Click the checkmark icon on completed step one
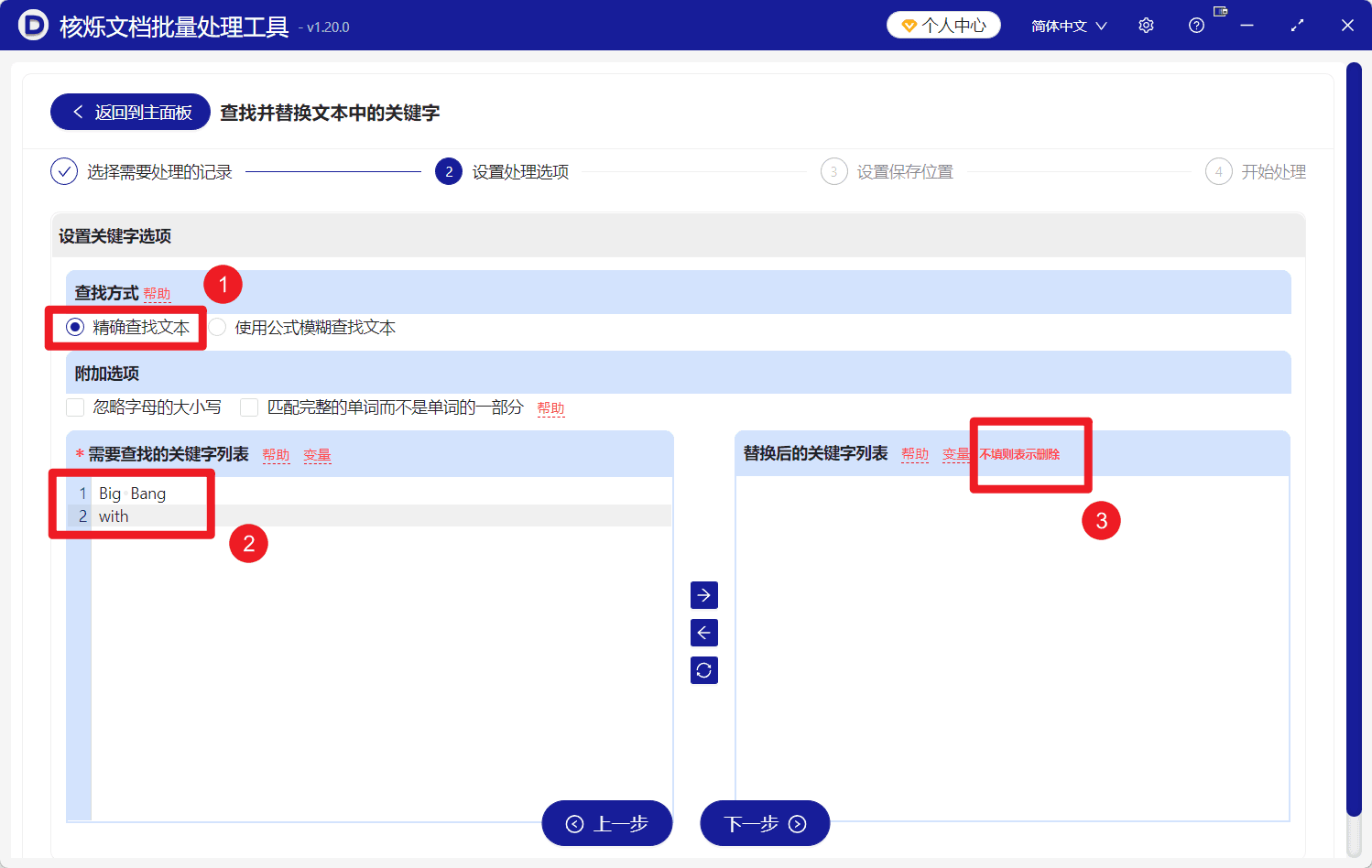 pyautogui.click(x=63, y=171)
